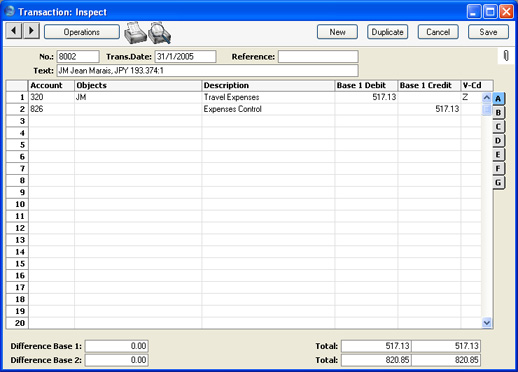Click the printer icon
The height and width of the screenshot is (372, 518).
click(x=135, y=33)
